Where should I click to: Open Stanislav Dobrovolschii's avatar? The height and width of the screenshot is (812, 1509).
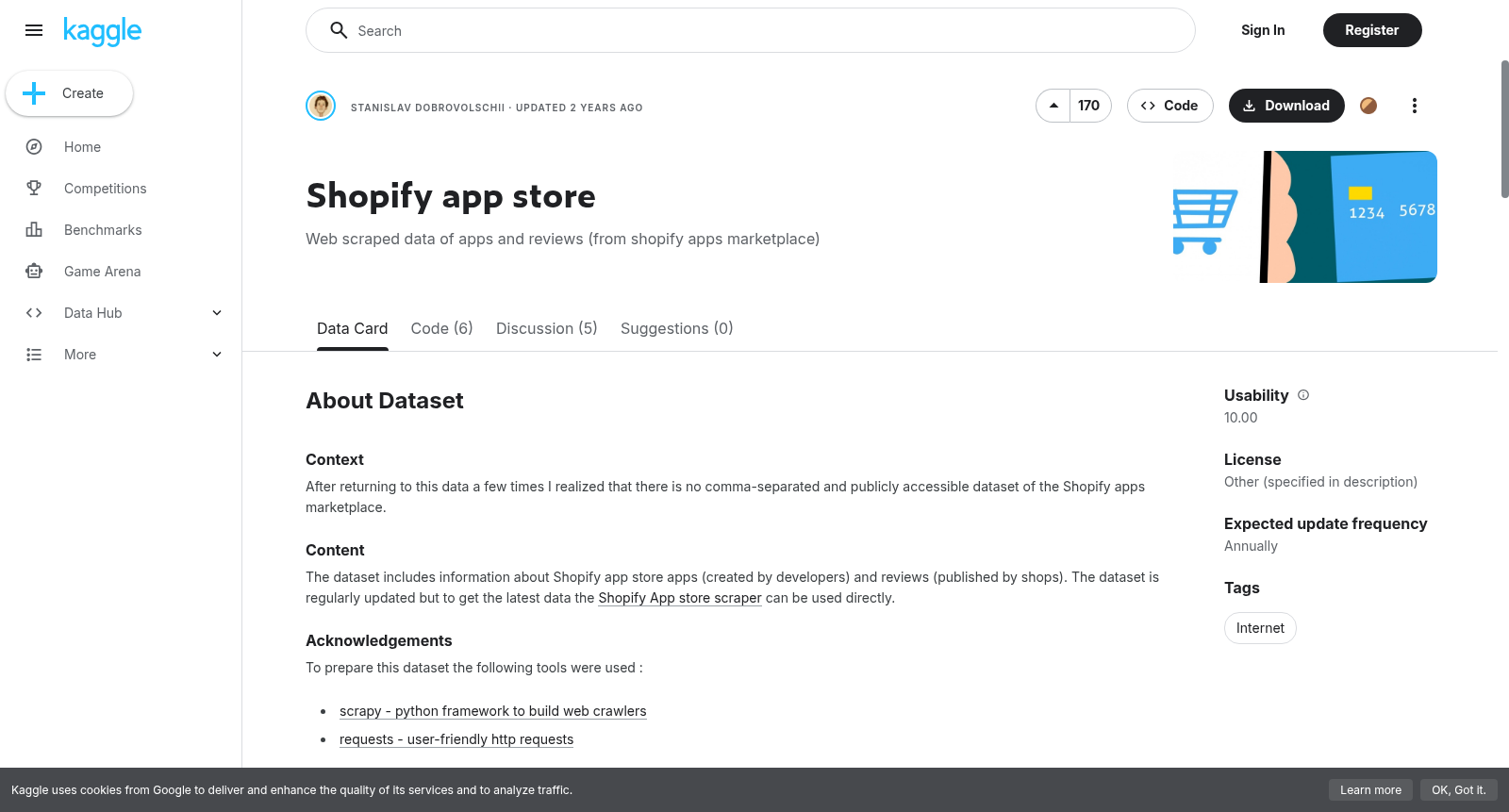coord(321,106)
